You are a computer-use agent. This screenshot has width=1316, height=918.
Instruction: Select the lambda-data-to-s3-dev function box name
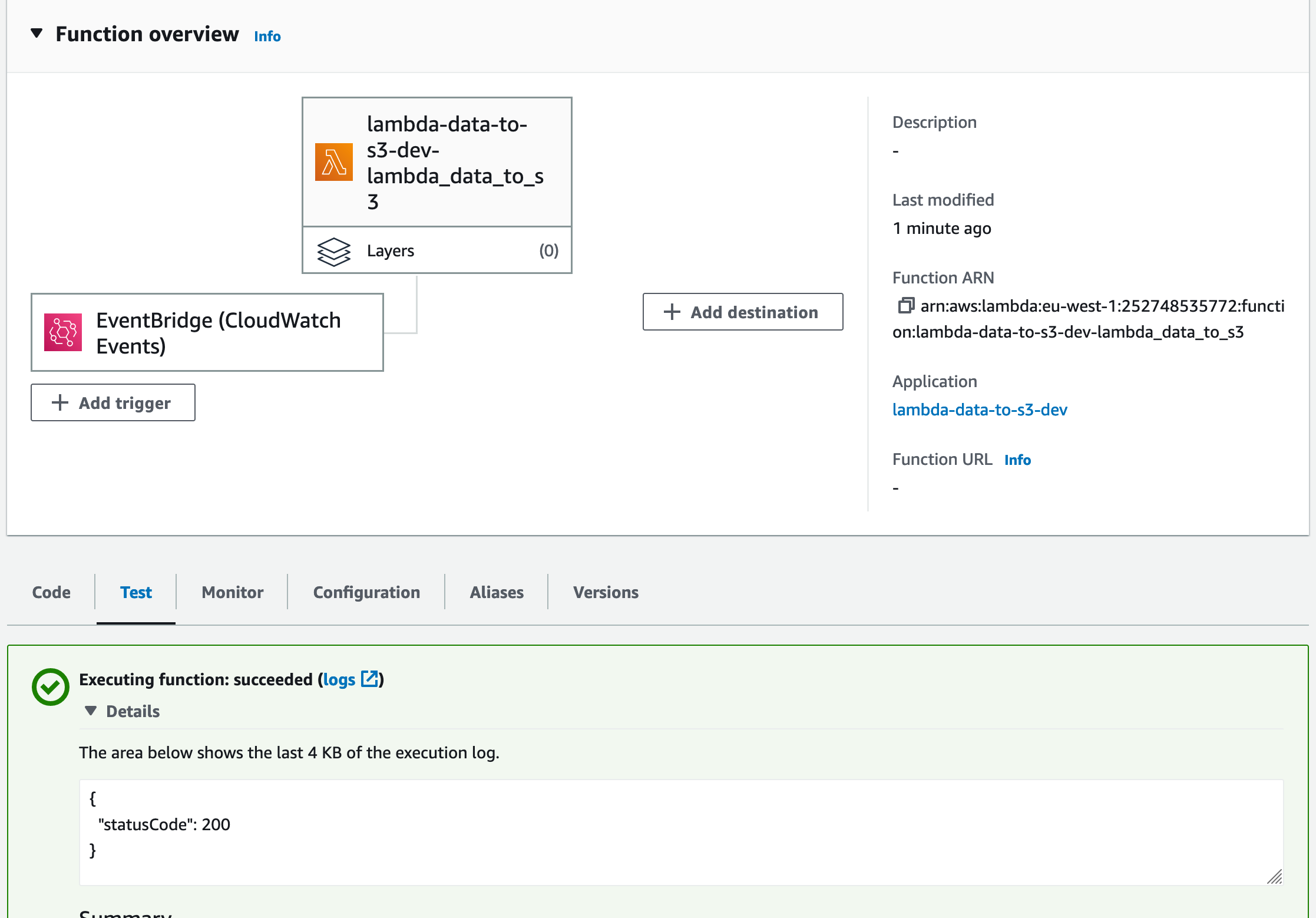[455, 163]
